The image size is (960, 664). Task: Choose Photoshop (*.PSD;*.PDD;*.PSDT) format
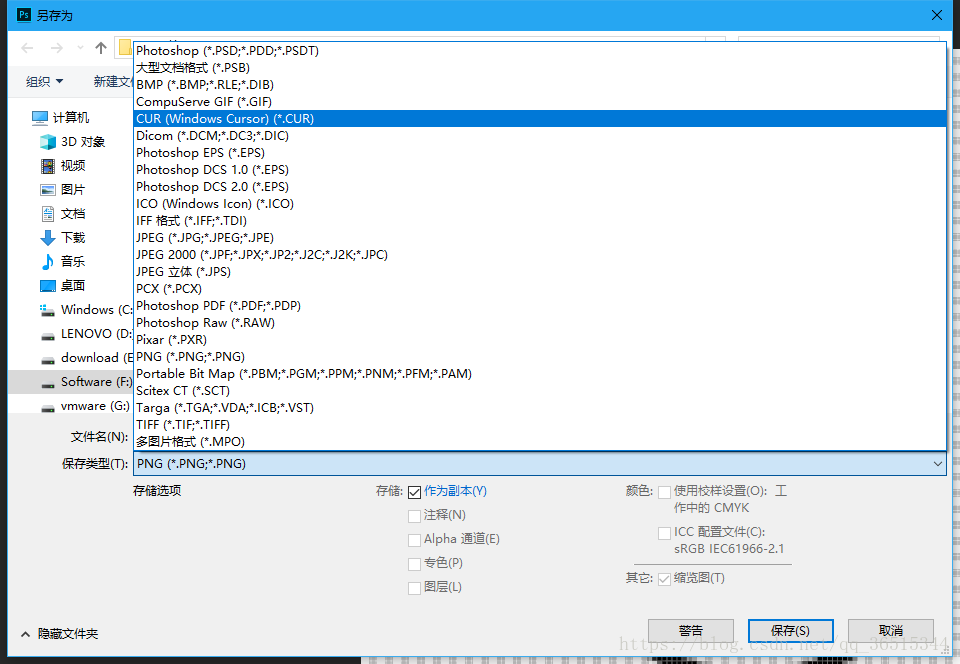coord(539,51)
